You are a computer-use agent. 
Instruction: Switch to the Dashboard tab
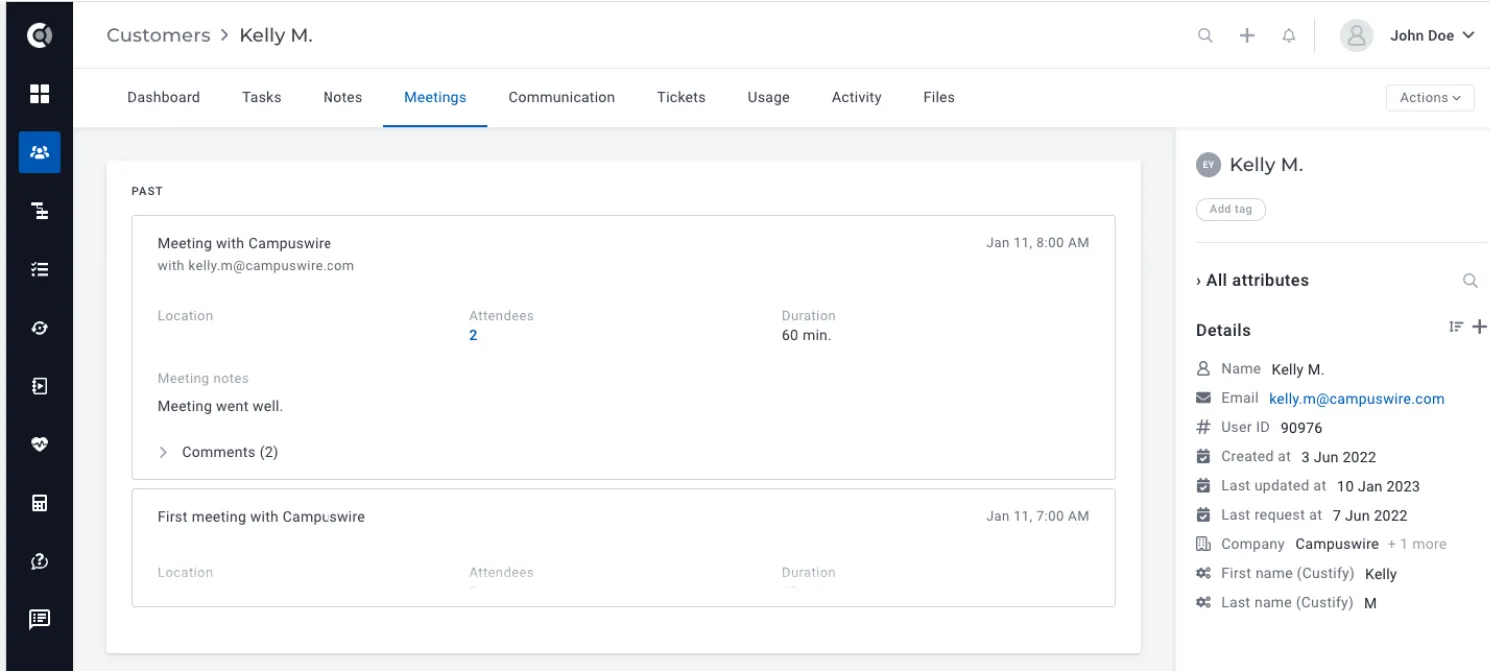[163, 97]
